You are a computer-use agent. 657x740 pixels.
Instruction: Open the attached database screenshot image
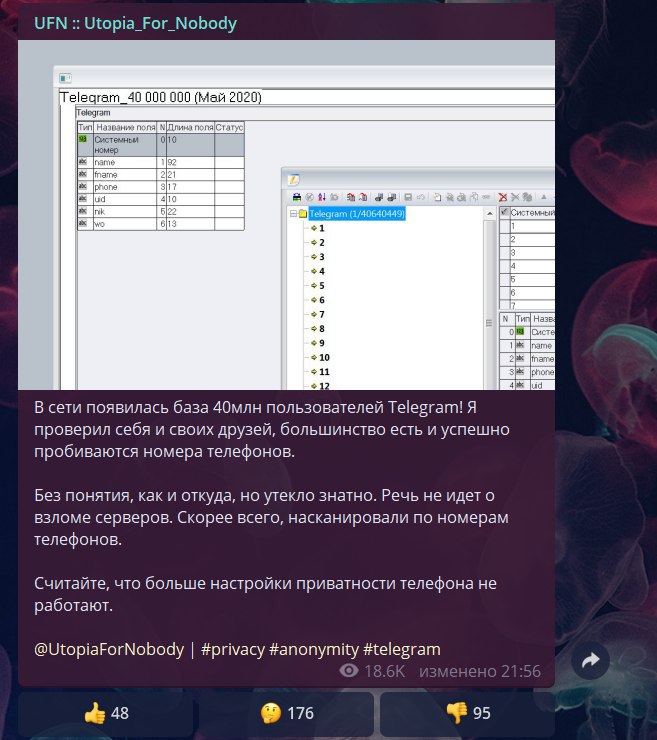(286, 215)
